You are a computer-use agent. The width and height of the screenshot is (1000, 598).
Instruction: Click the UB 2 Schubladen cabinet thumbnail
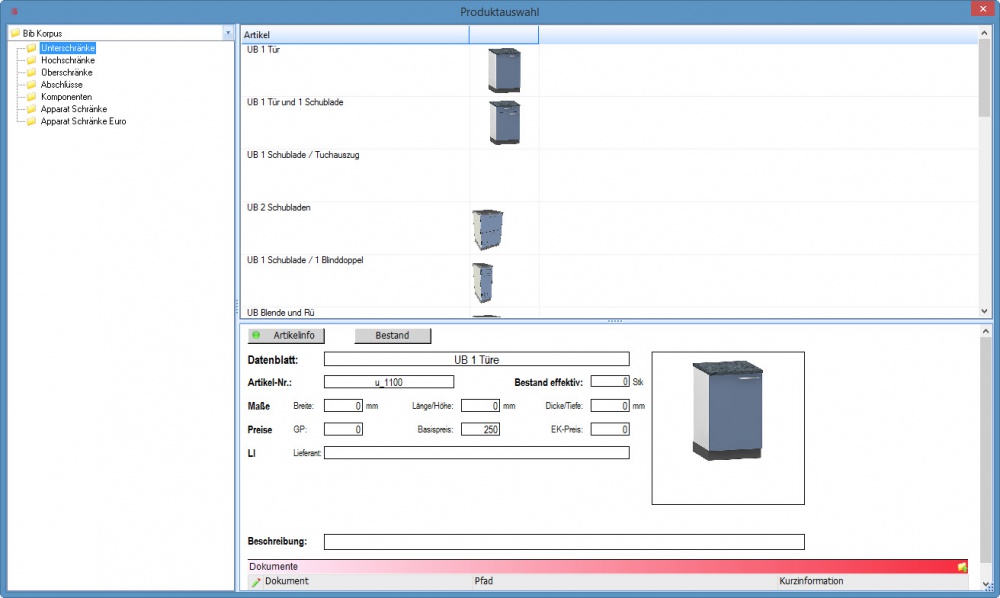488,230
